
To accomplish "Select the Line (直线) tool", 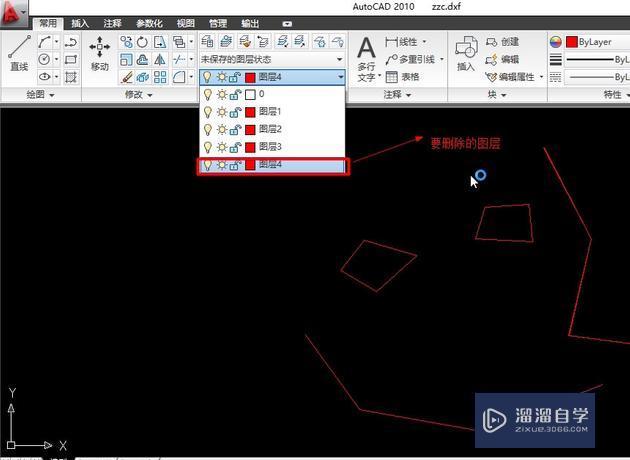I will click(19, 53).
